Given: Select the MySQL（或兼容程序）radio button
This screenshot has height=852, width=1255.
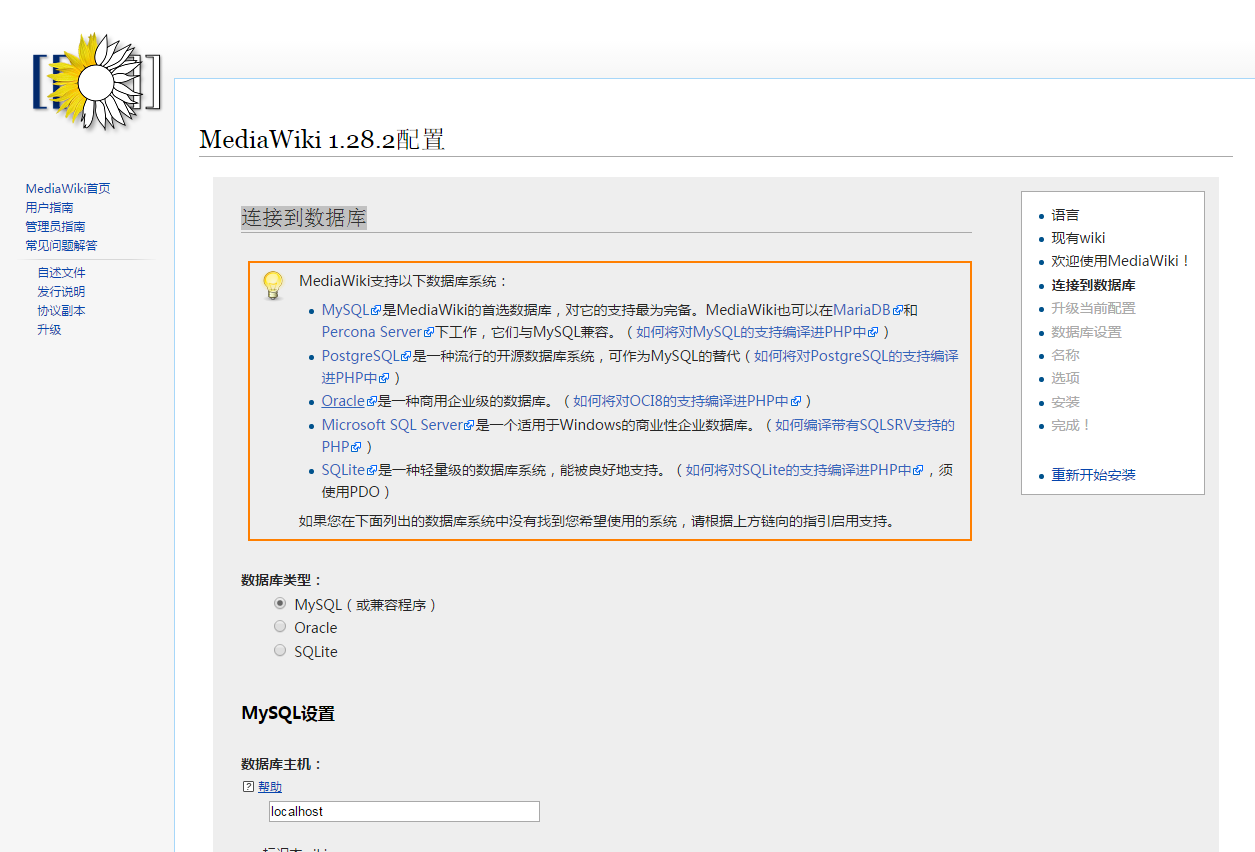Looking at the screenshot, I should coord(280,604).
